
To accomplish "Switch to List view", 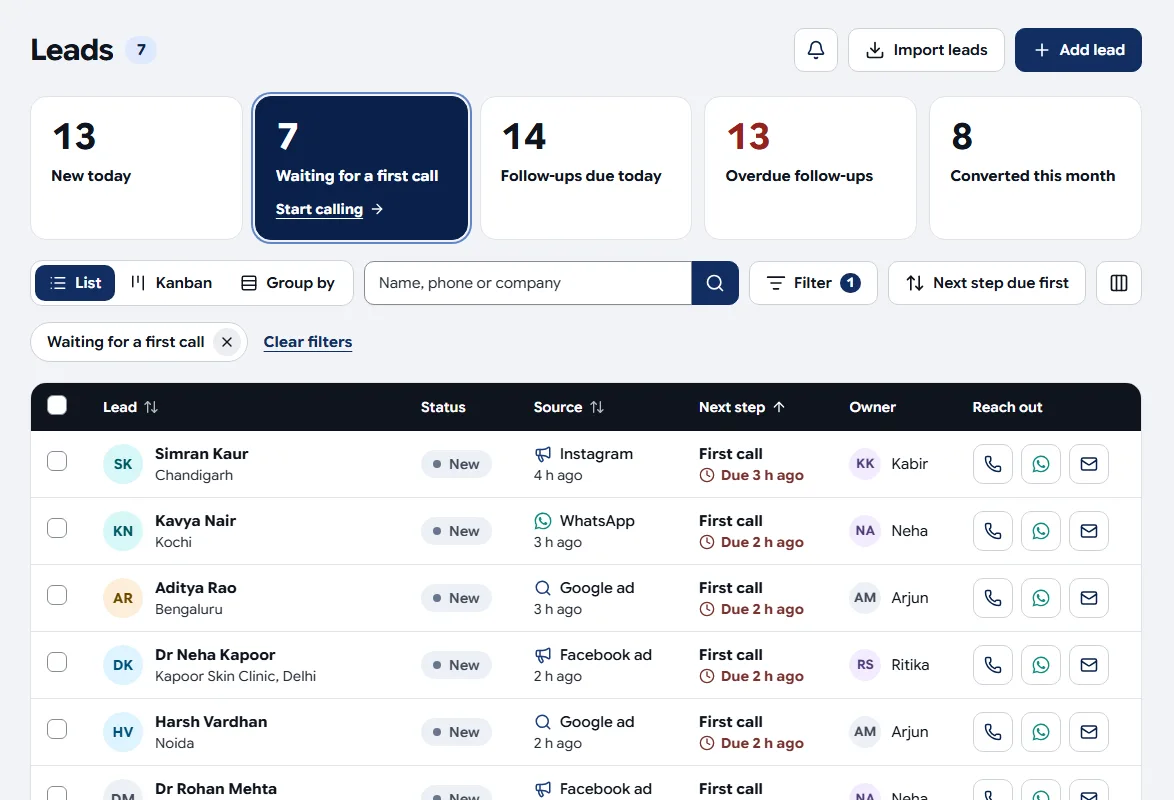I will tap(75, 283).
